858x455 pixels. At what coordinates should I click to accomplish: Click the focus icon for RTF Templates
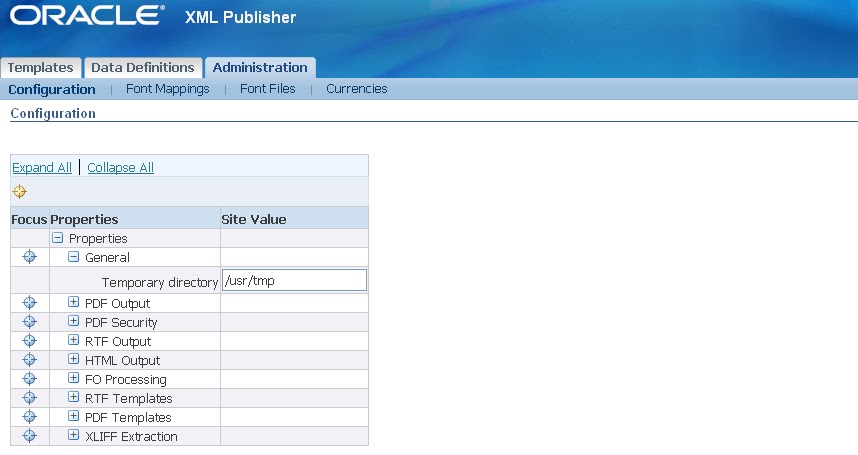click(x=30, y=398)
